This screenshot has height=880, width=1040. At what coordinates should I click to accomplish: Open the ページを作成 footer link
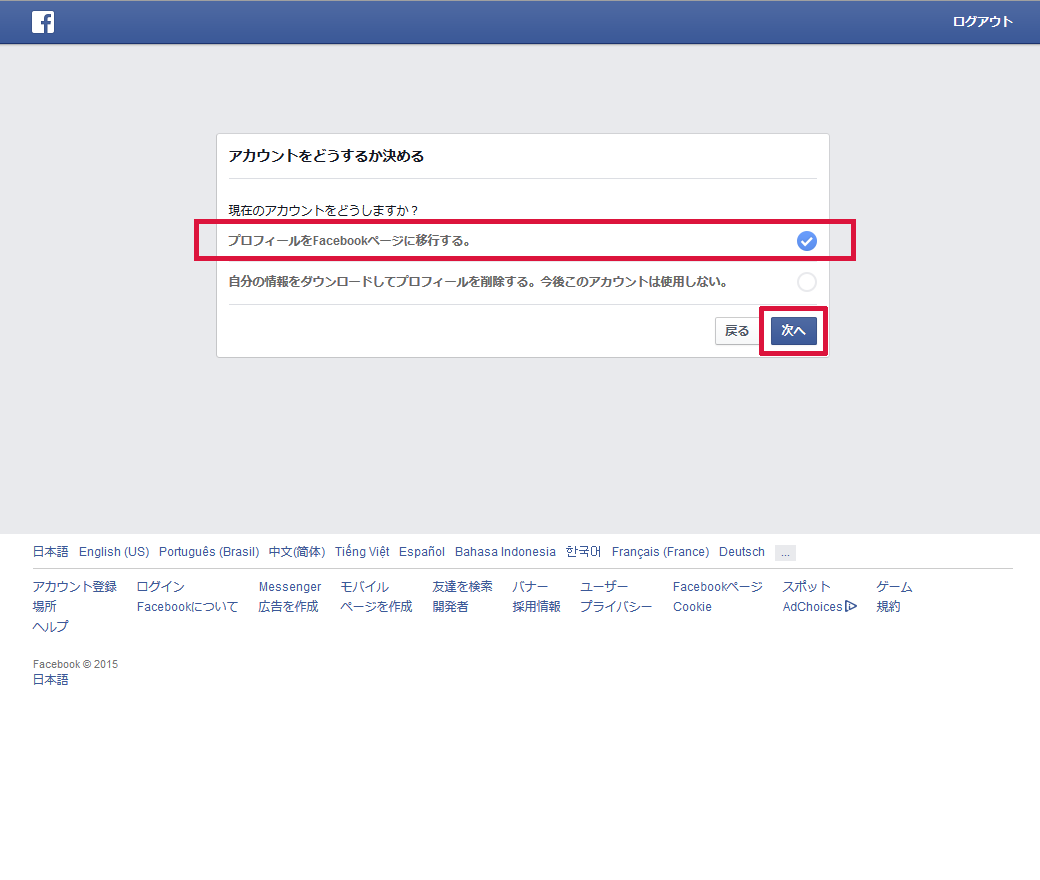tap(376, 607)
